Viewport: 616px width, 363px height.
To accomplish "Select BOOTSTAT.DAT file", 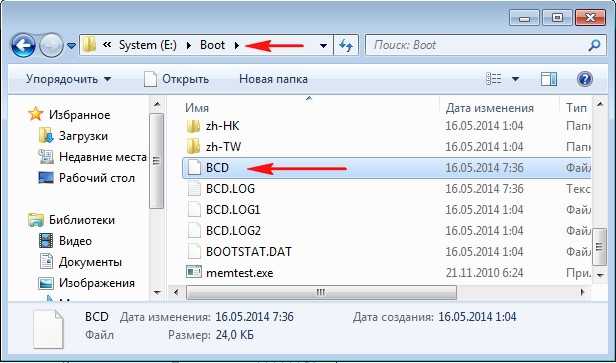I will 249,252.
